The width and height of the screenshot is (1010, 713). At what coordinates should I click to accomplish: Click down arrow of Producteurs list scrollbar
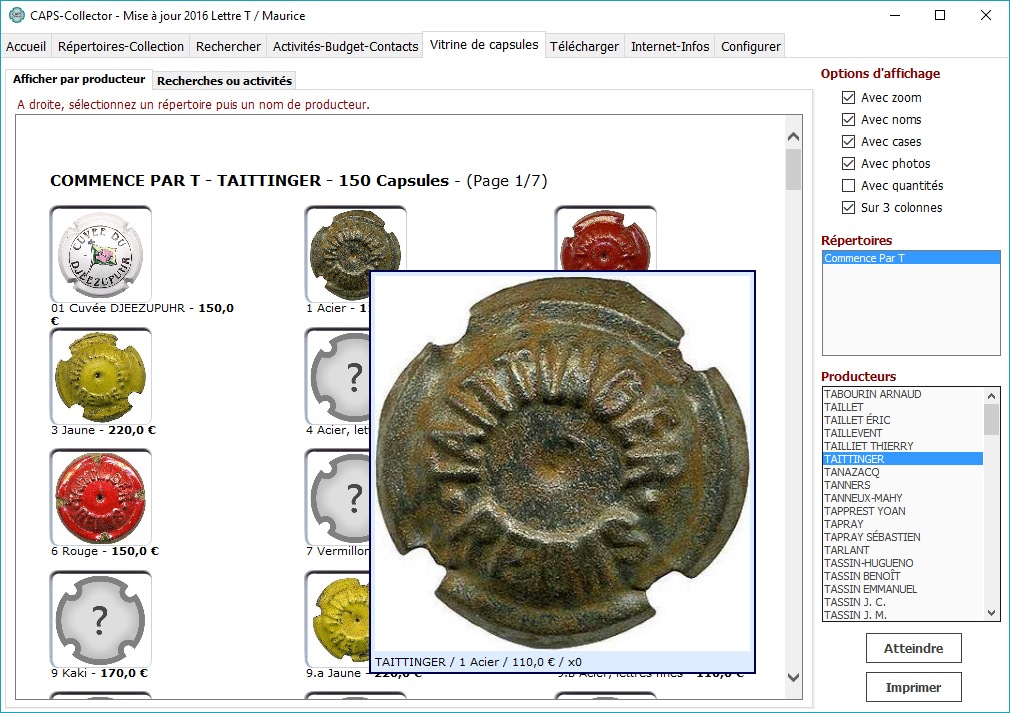pyautogui.click(x=991, y=613)
